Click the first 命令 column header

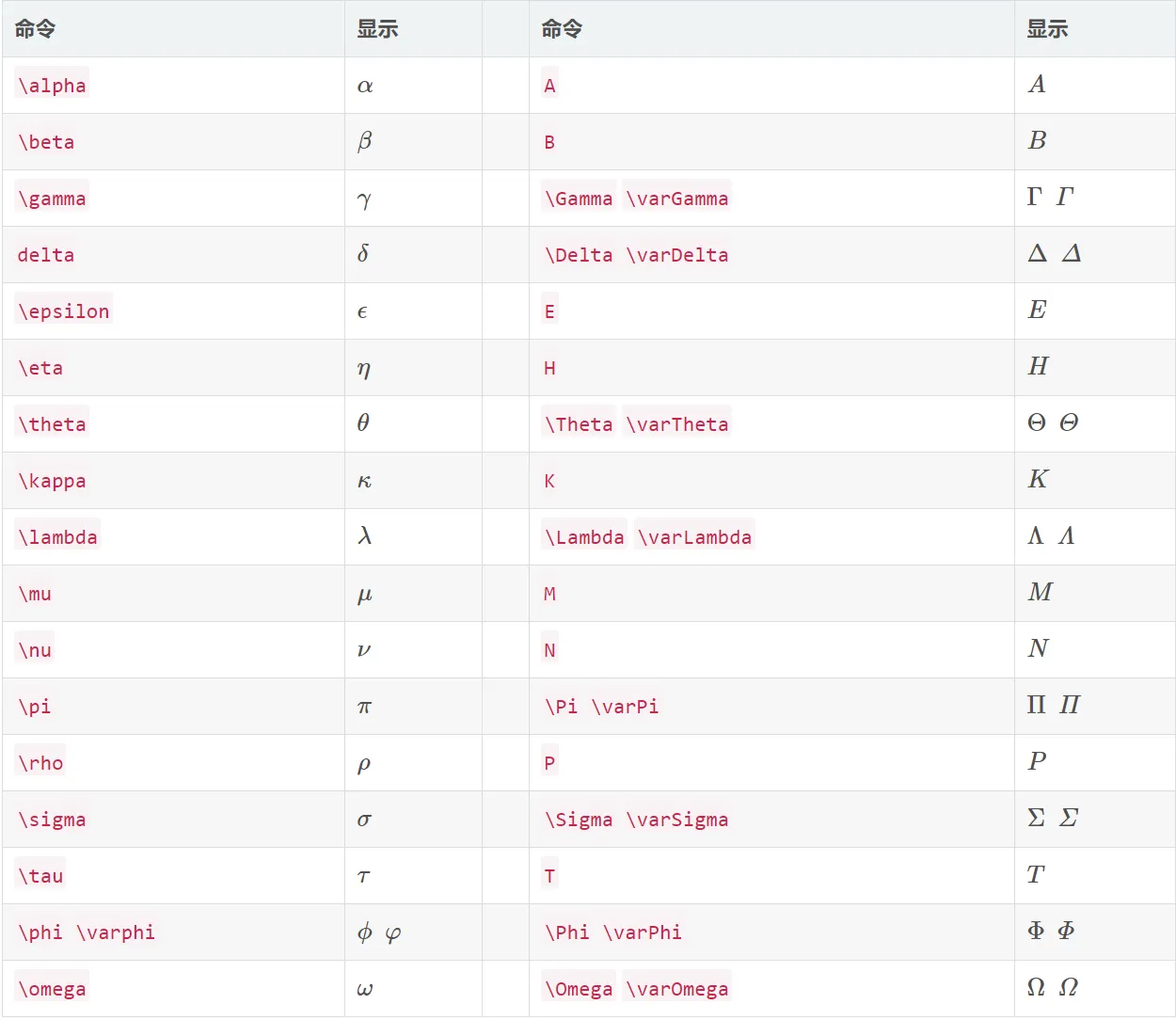pos(35,29)
